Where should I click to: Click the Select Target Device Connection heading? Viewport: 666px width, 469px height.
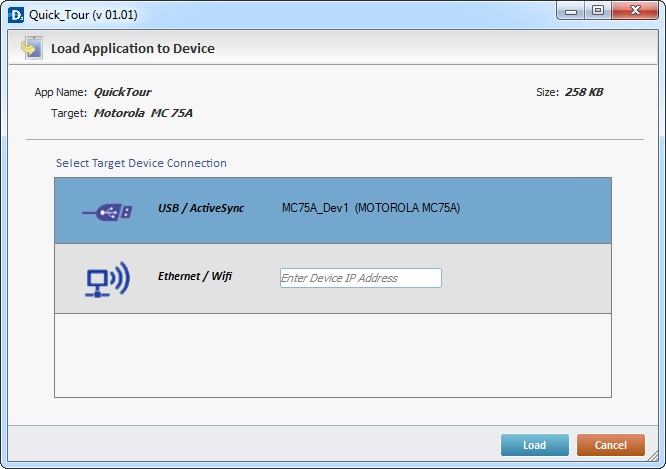coord(141,163)
